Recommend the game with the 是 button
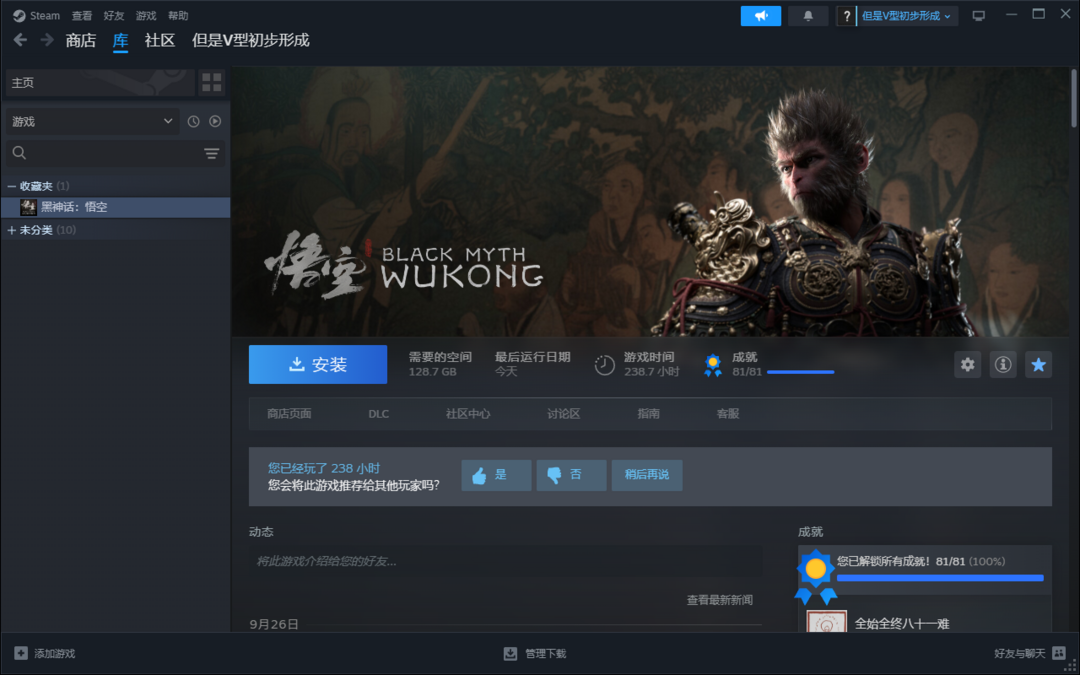The width and height of the screenshot is (1080, 675). coord(496,475)
